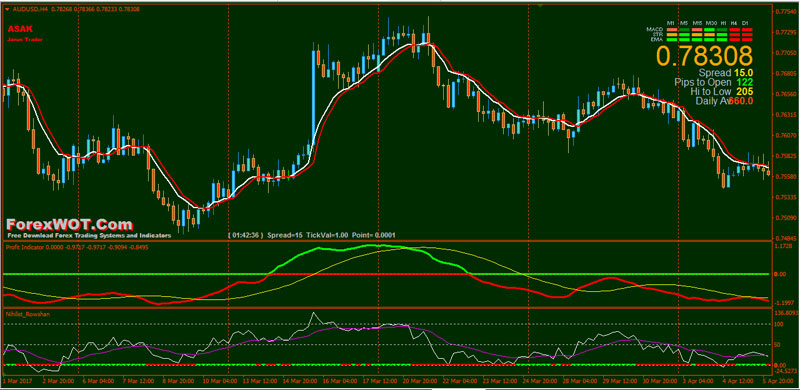Click the H4 timeframe header in the dashboard
This screenshot has height=390, width=800.
(734, 23)
